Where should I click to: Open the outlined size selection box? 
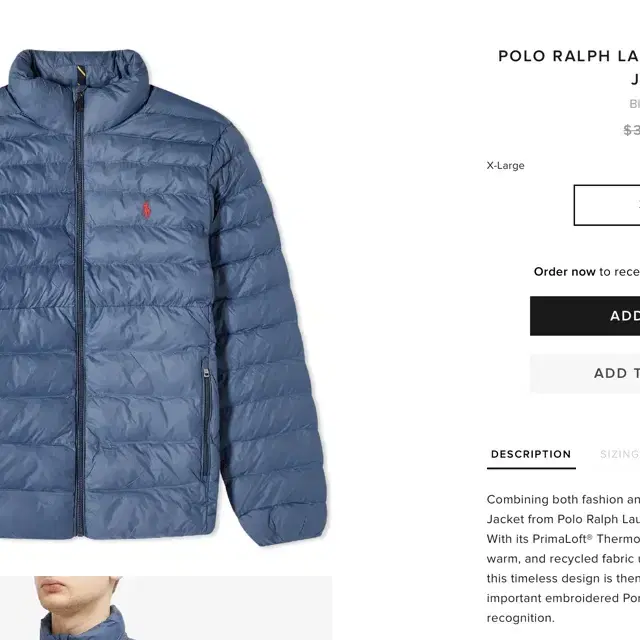pos(607,205)
